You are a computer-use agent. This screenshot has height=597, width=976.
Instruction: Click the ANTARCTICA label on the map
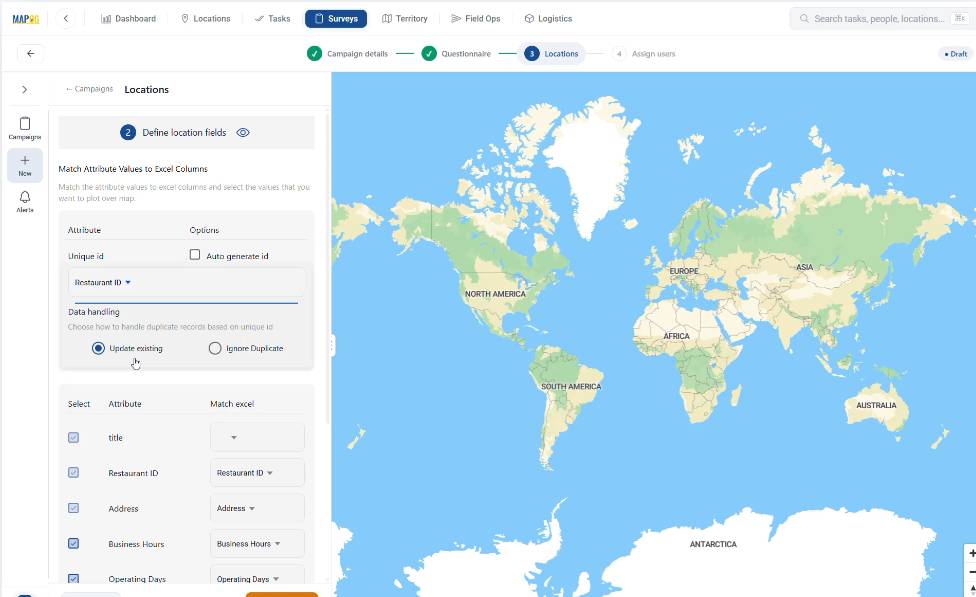[x=713, y=544]
